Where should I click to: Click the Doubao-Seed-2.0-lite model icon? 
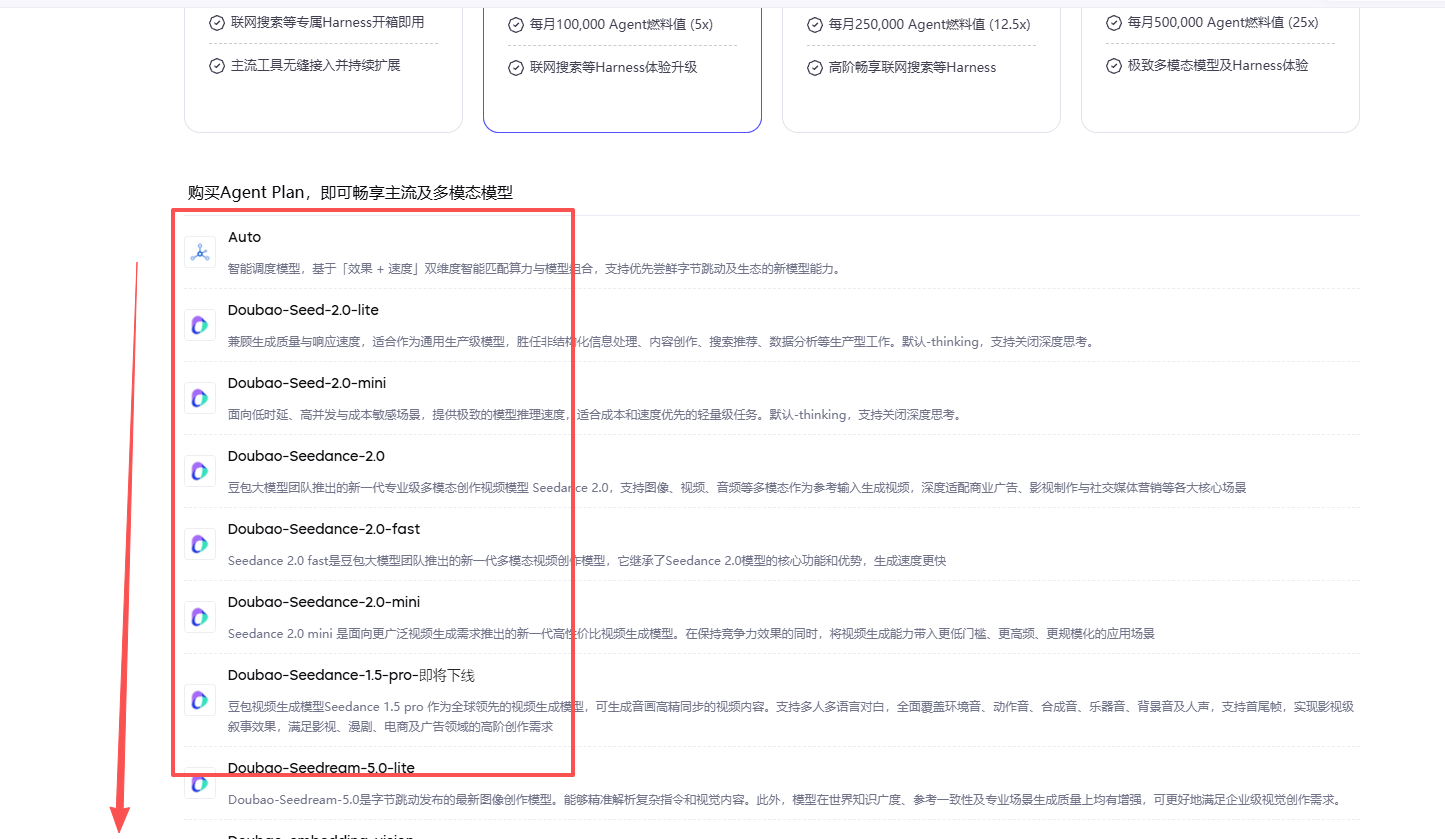click(200, 325)
